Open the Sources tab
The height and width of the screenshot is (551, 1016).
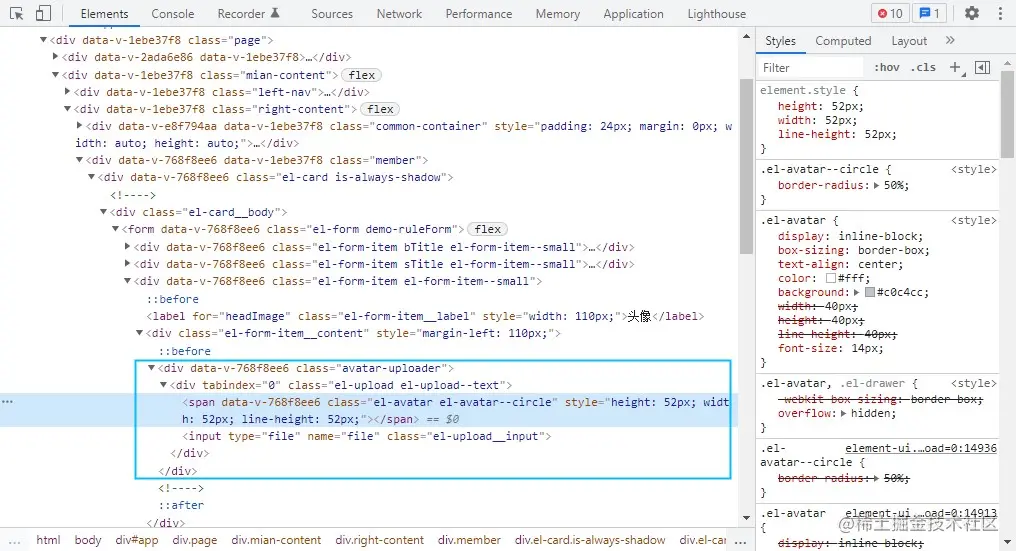coord(332,14)
